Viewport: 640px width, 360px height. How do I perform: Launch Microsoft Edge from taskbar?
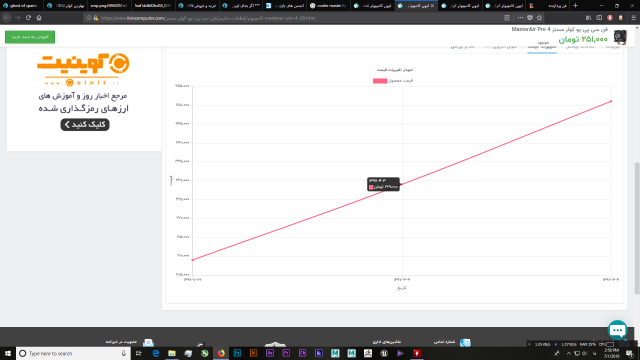pyautogui.click(x=156, y=353)
